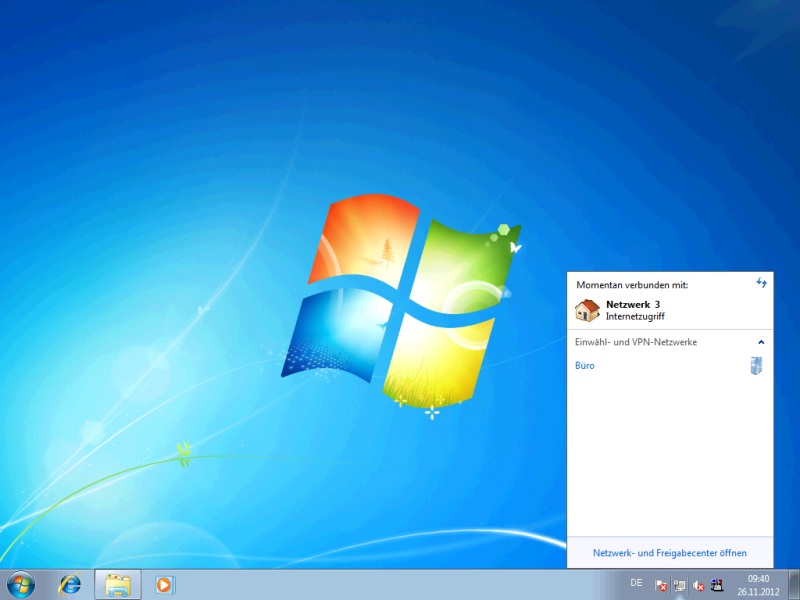The image size is (800, 600).
Task: Select the Netzwerk 3 connection entry
Action: pyautogui.click(x=670, y=310)
